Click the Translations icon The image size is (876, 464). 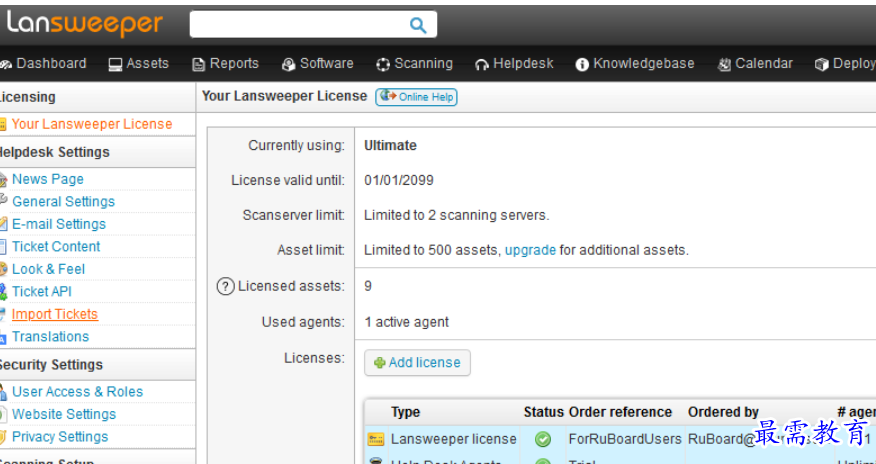point(3,337)
